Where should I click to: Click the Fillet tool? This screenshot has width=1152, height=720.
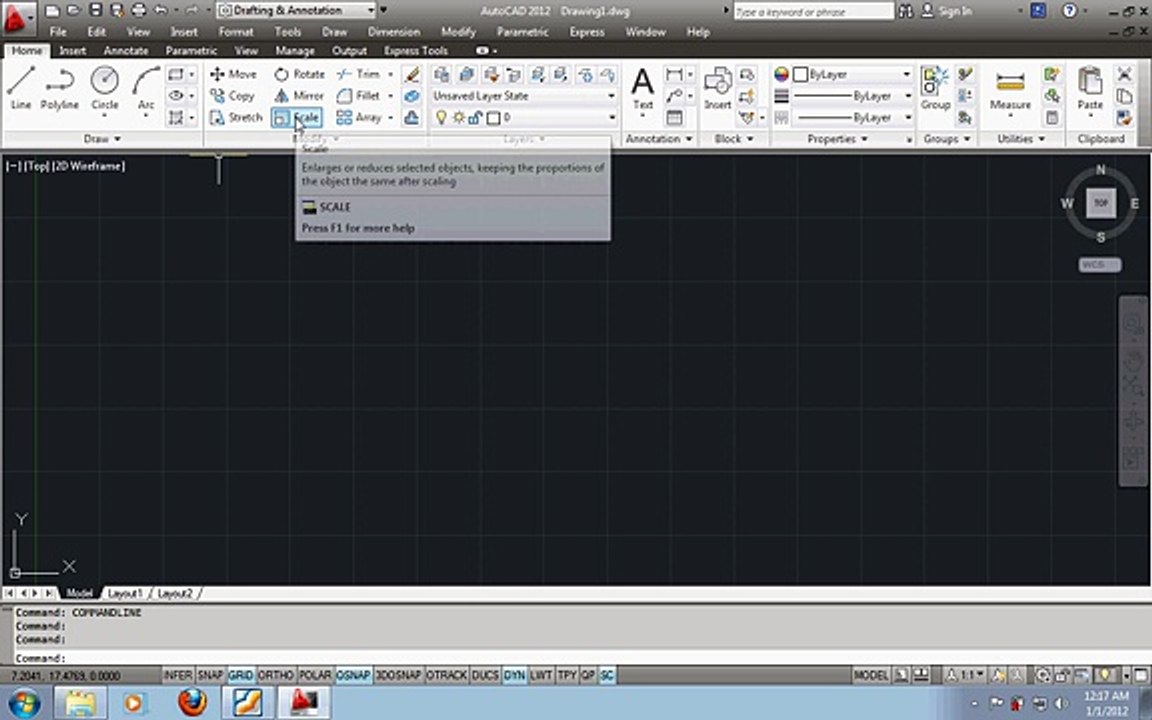pyautogui.click(x=359, y=96)
